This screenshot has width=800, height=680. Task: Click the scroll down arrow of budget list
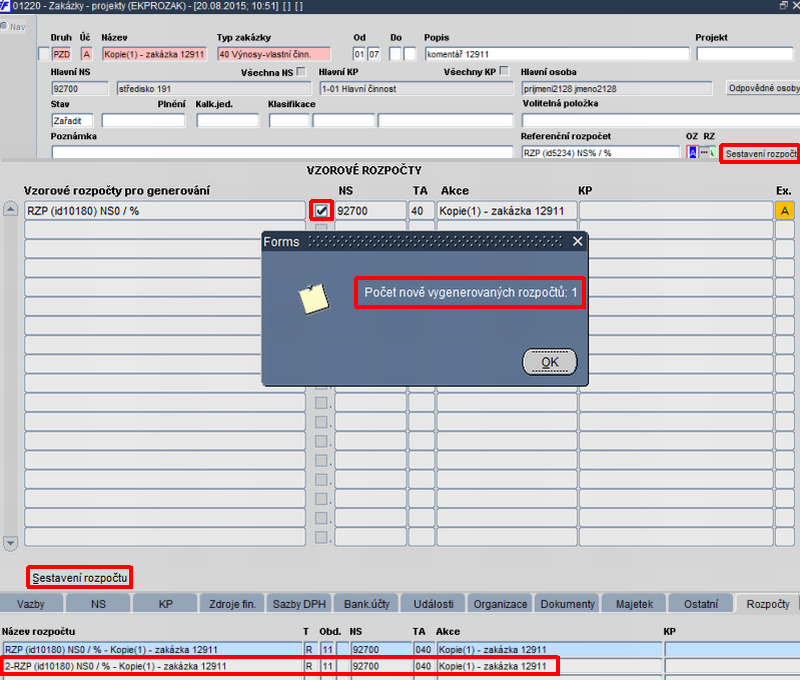pyautogui.click(x=10, y=543)
